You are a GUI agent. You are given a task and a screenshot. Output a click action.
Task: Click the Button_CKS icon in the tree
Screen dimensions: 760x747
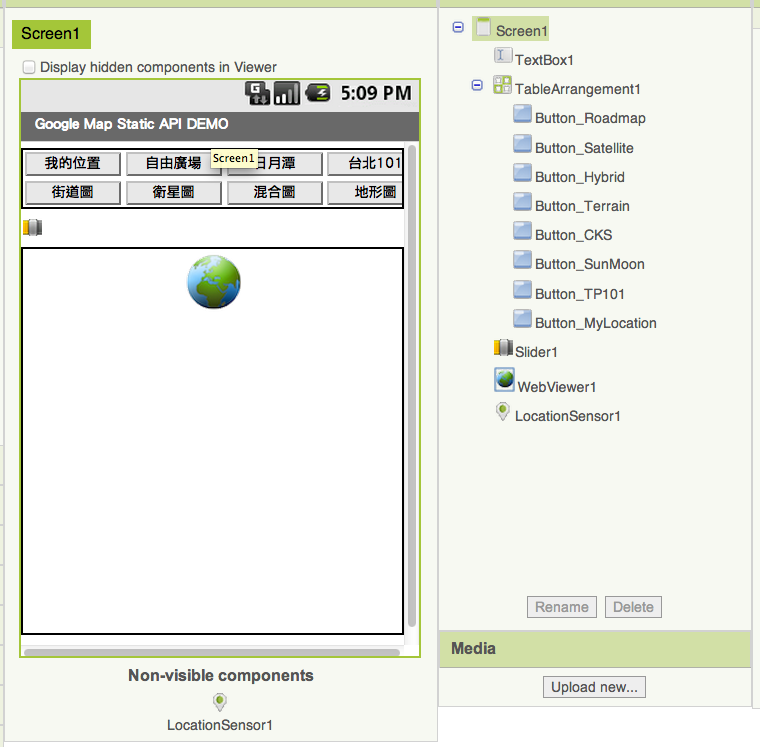522,231
